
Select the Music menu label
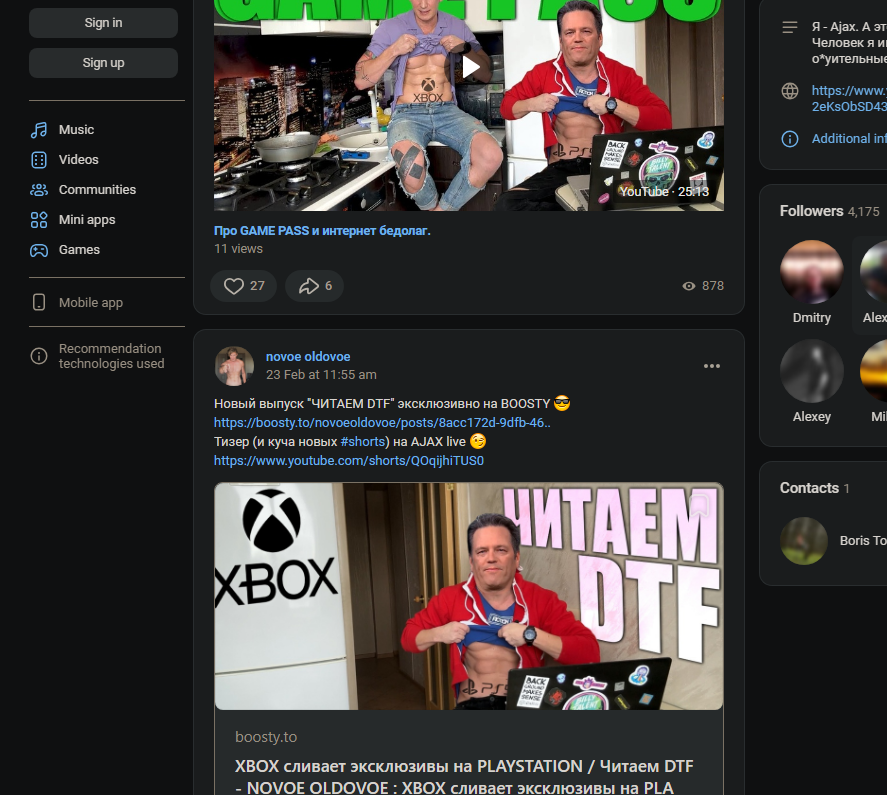76,130
